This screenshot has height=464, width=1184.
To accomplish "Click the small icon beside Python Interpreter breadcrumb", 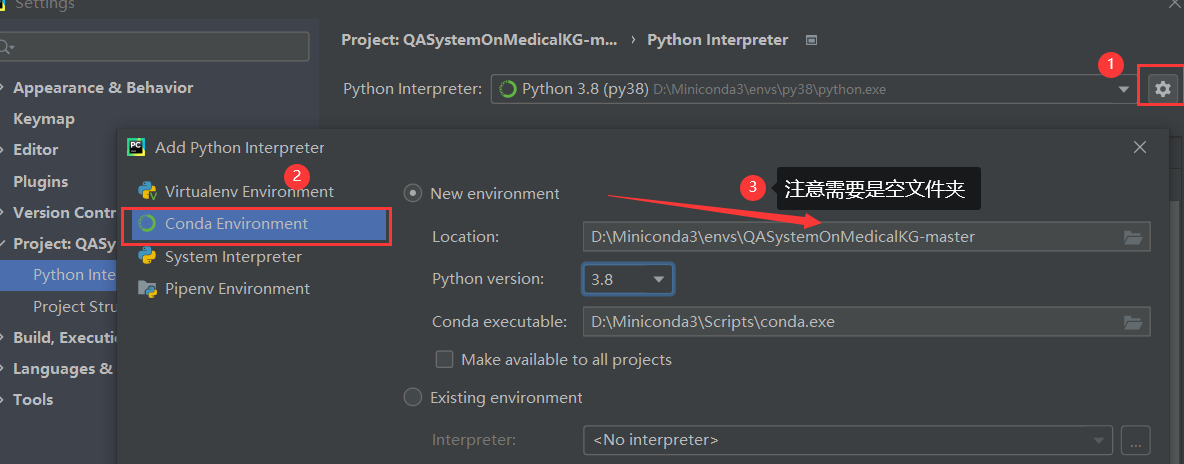I will (x=812, y=40).
